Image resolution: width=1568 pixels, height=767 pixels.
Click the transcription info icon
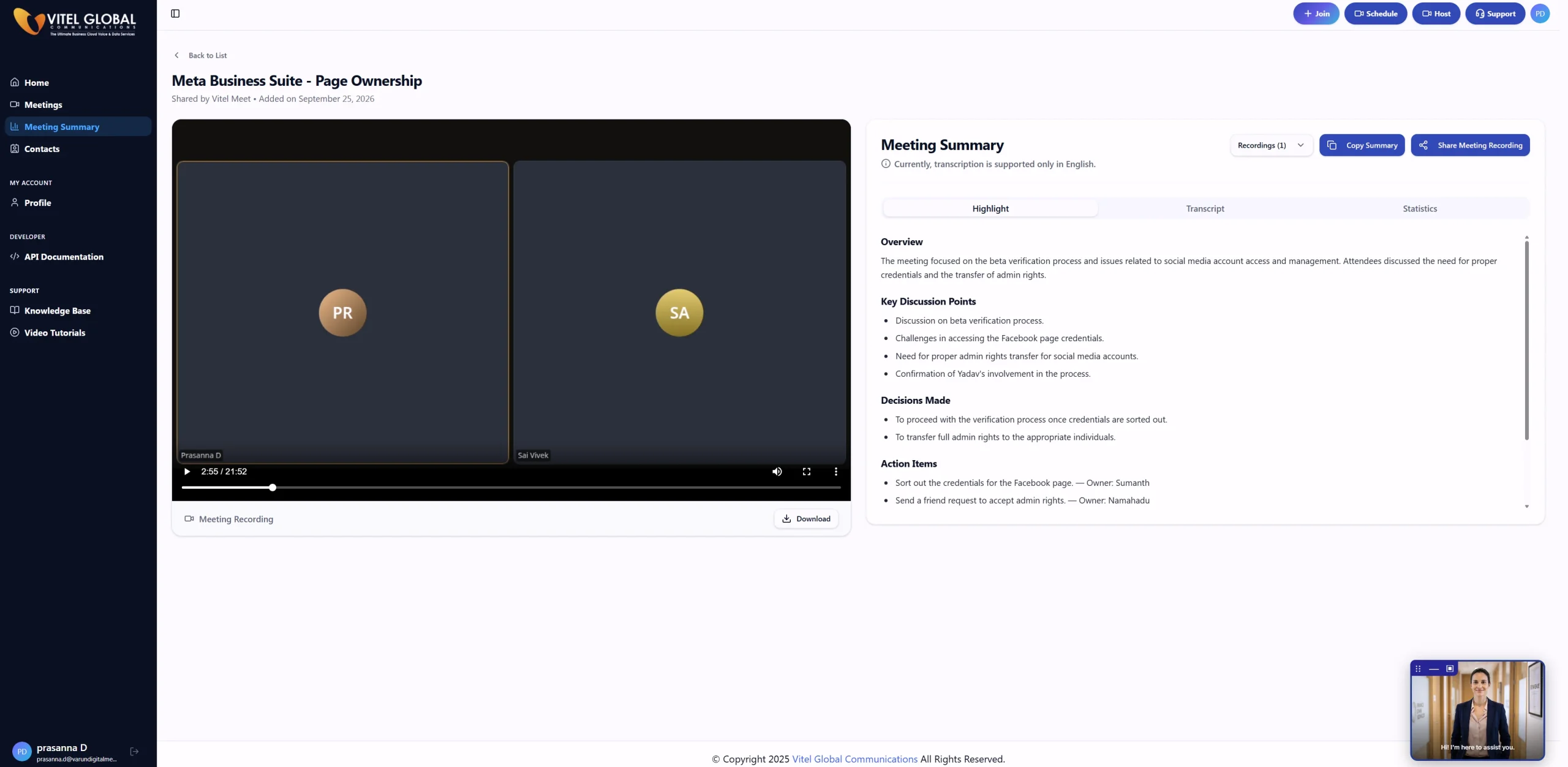coord(885,164)
